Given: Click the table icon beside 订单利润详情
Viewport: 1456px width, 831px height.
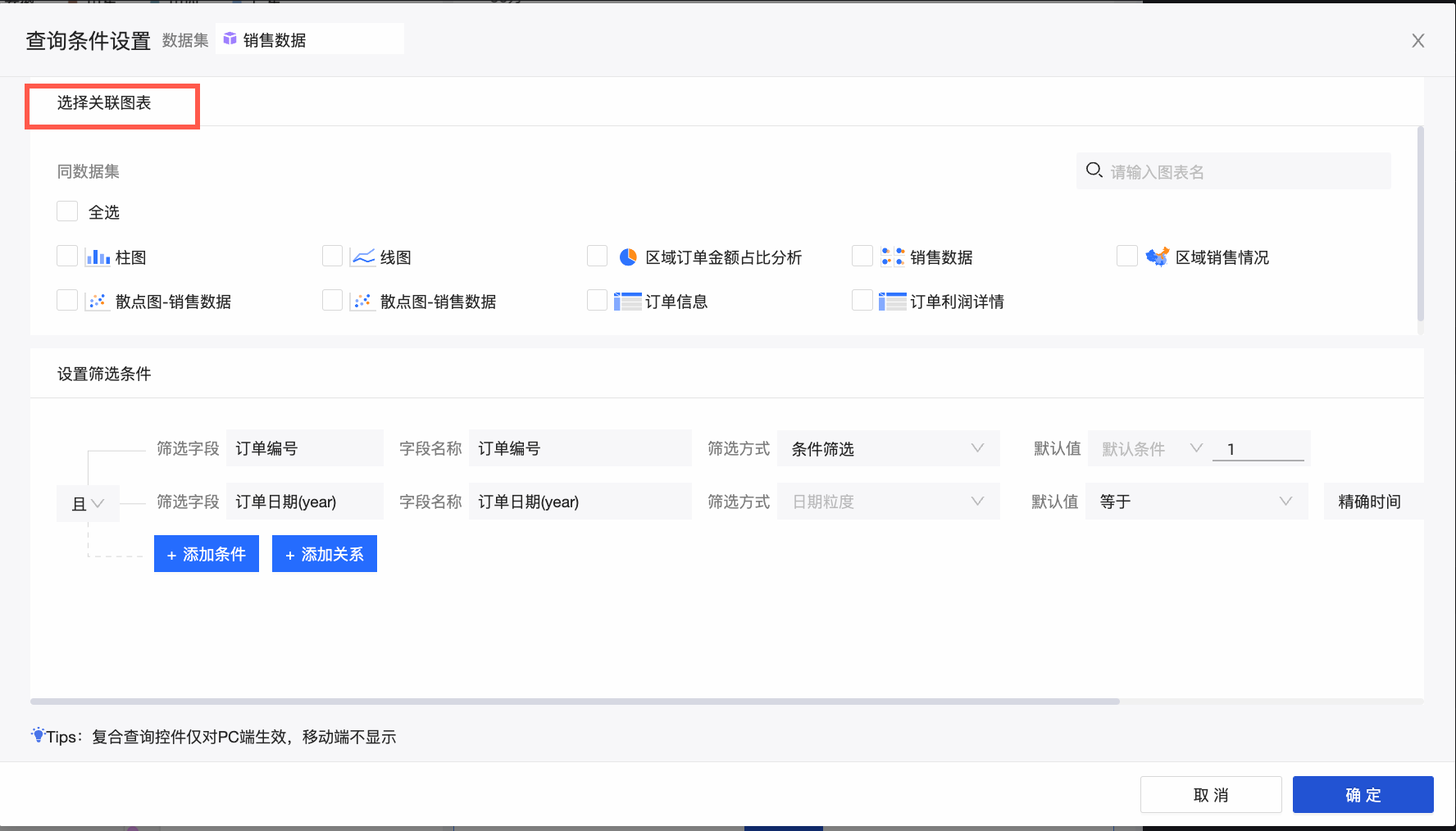Looking at the screenshot, I should [892, 302].
